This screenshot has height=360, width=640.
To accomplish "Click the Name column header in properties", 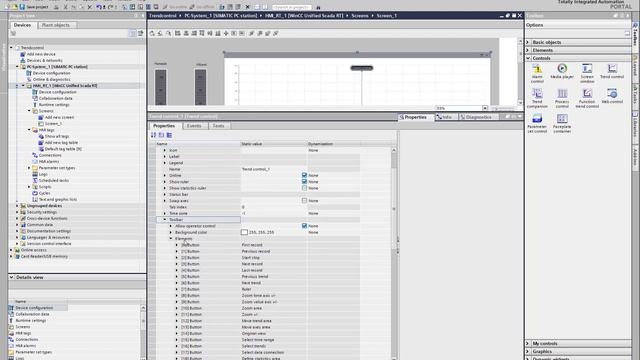I will 198,144.
